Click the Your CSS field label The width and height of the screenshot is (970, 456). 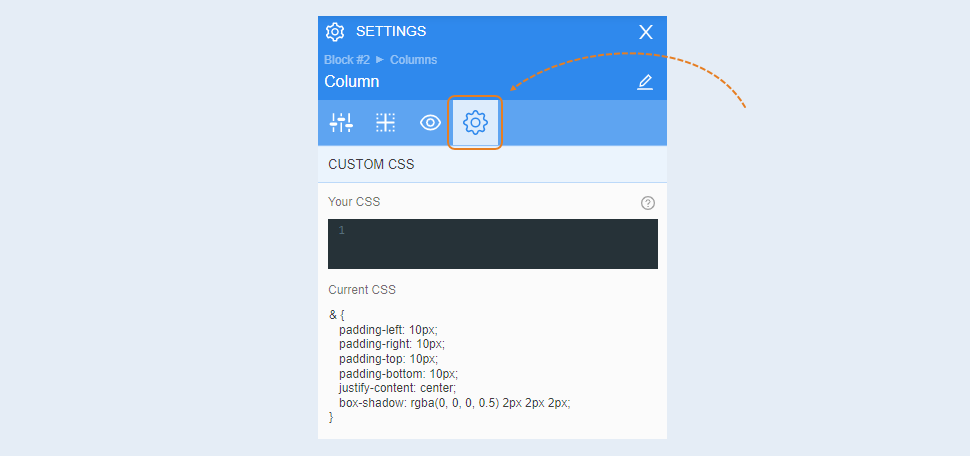click(x=354, y=202)
